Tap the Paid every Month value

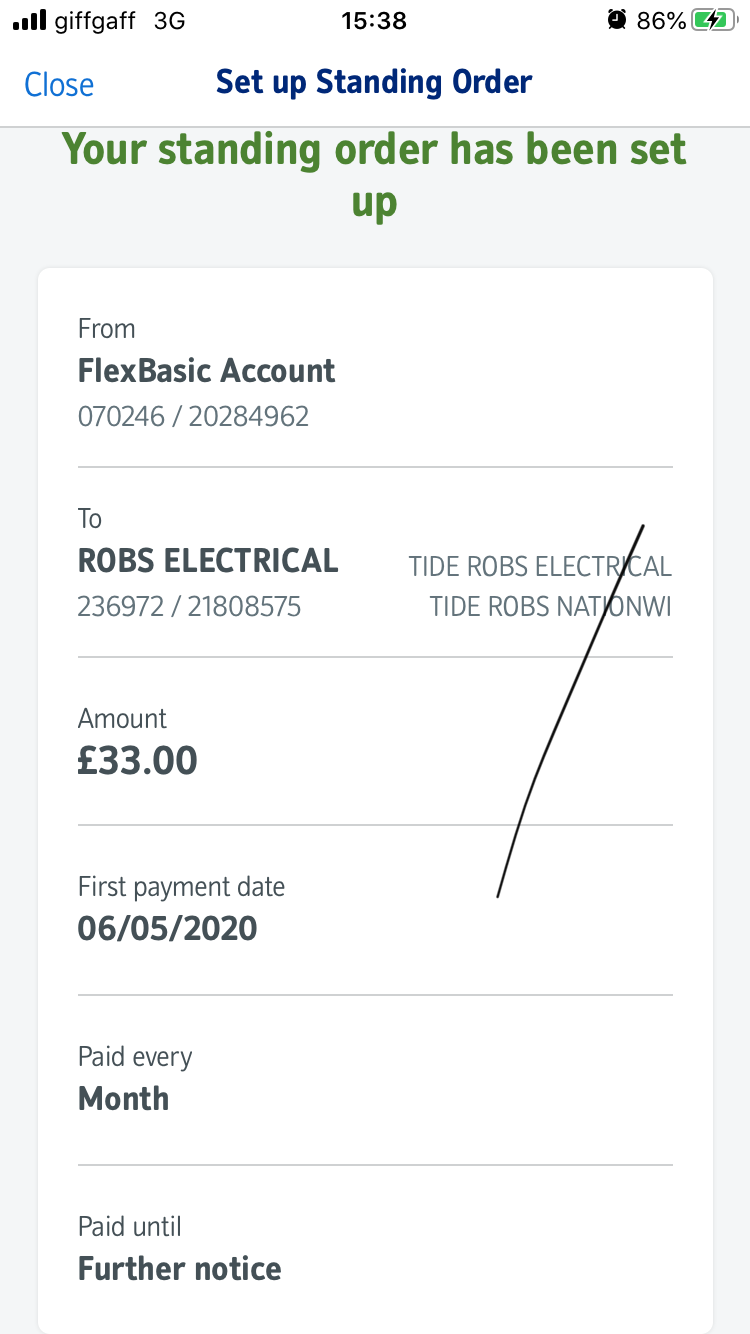pos(123,1099)
